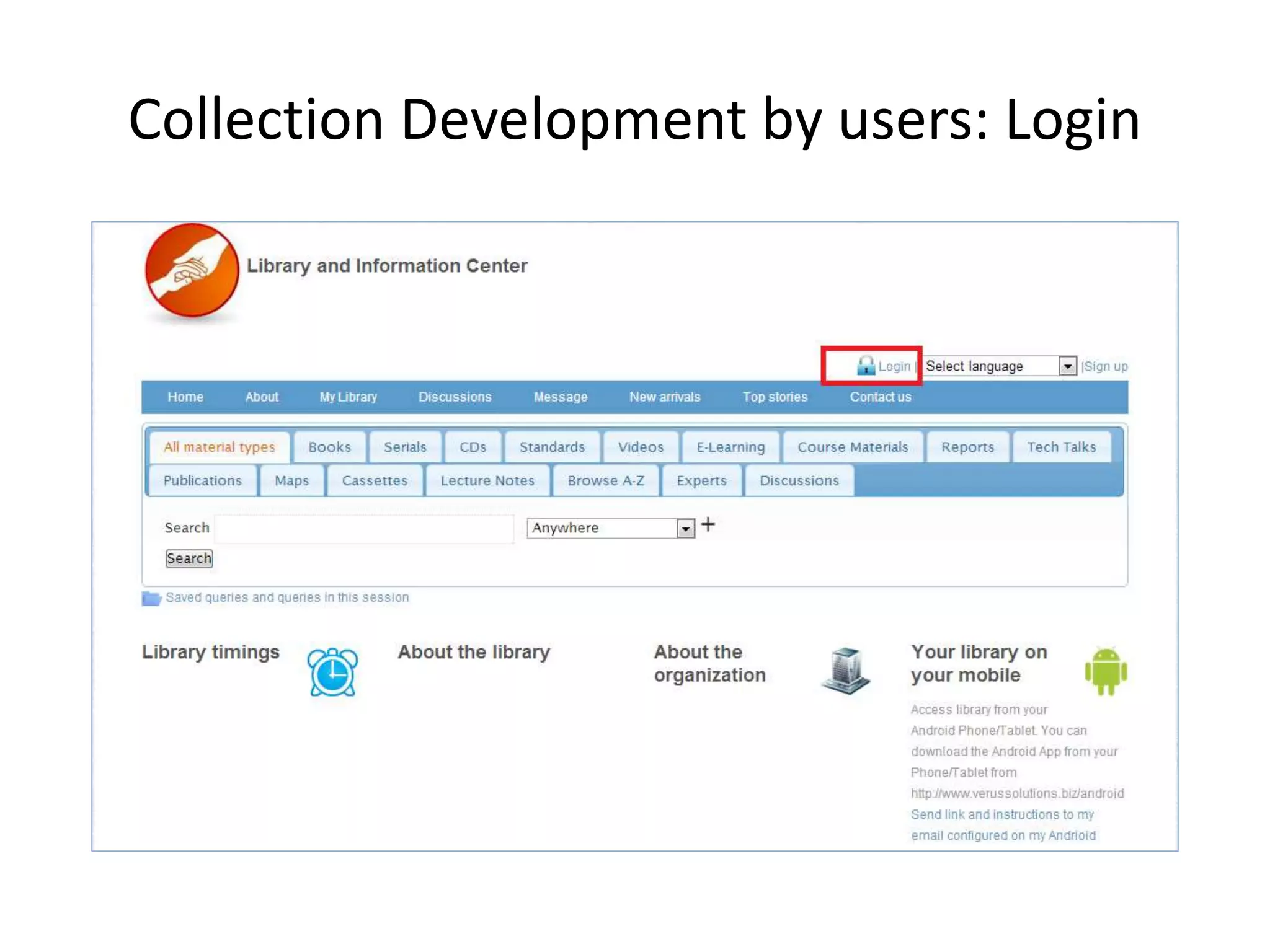1270x952 pixels.
Task: Click the Login link
Action: pyautogui.click(x=894, y=366)
